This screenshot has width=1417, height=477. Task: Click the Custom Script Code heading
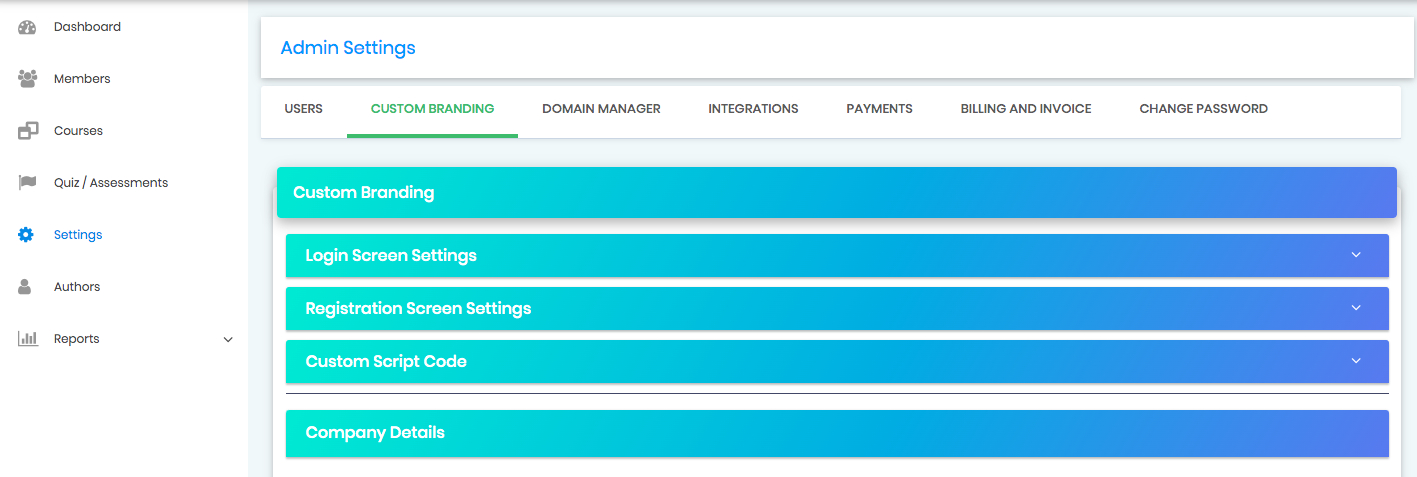click(x=386, y=361)
